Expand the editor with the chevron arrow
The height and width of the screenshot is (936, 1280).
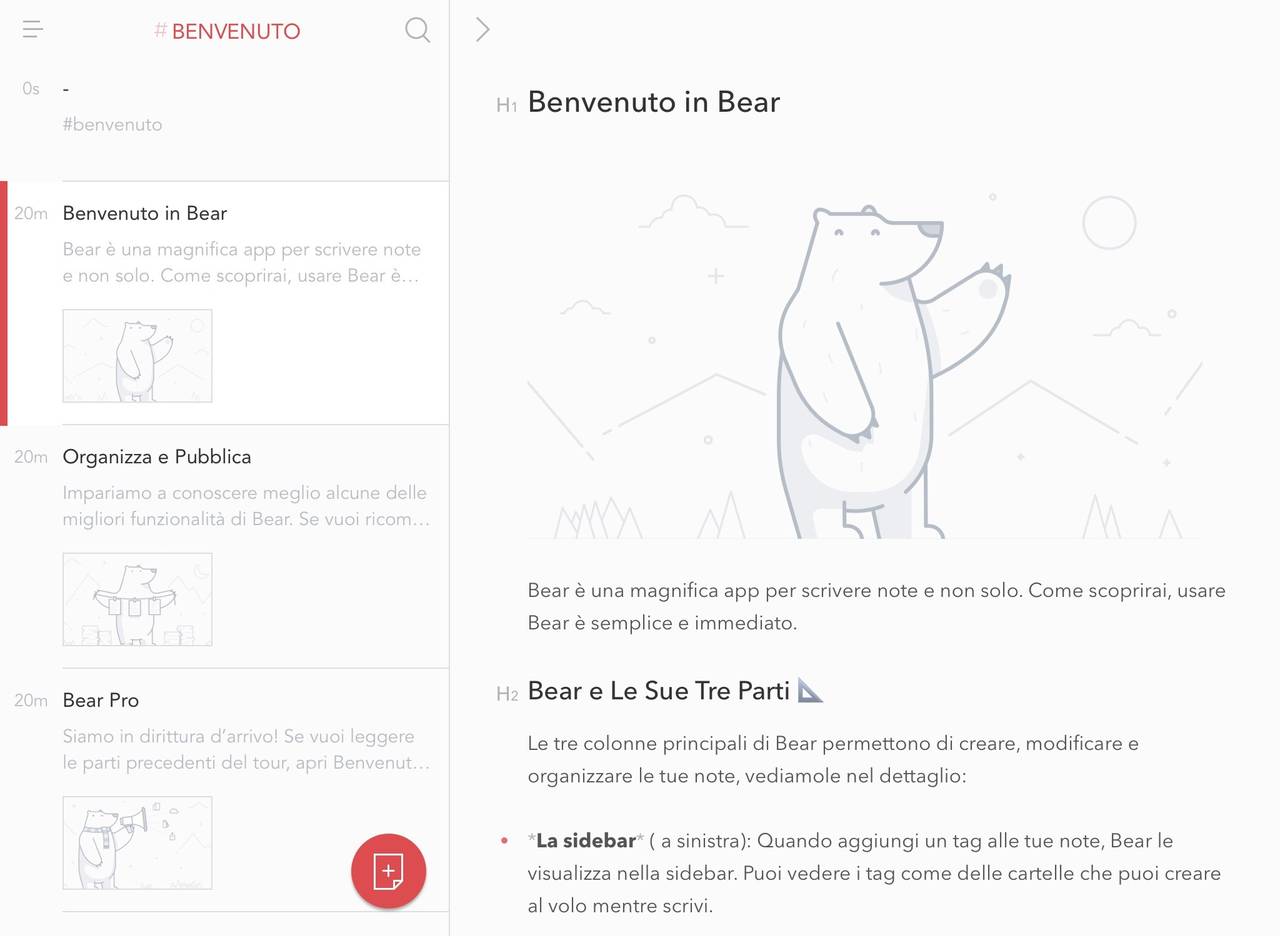[483, 30]
